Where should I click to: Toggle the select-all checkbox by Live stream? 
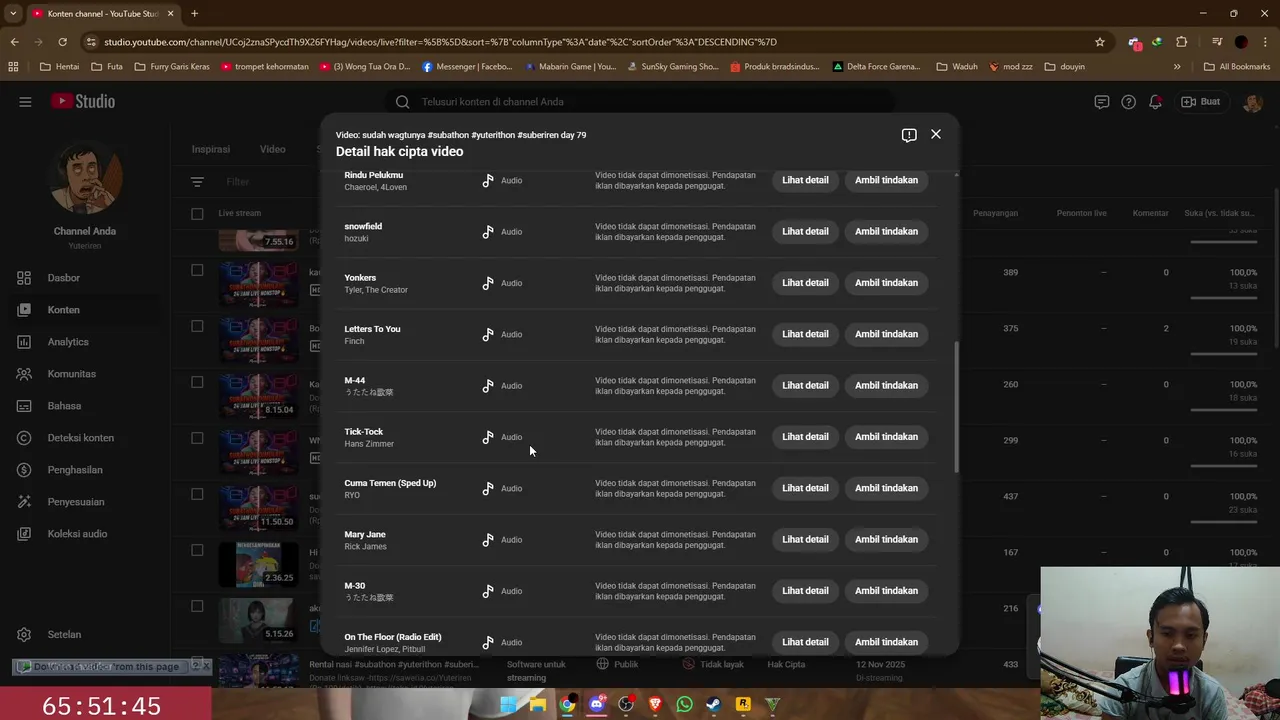click(197, 213)
